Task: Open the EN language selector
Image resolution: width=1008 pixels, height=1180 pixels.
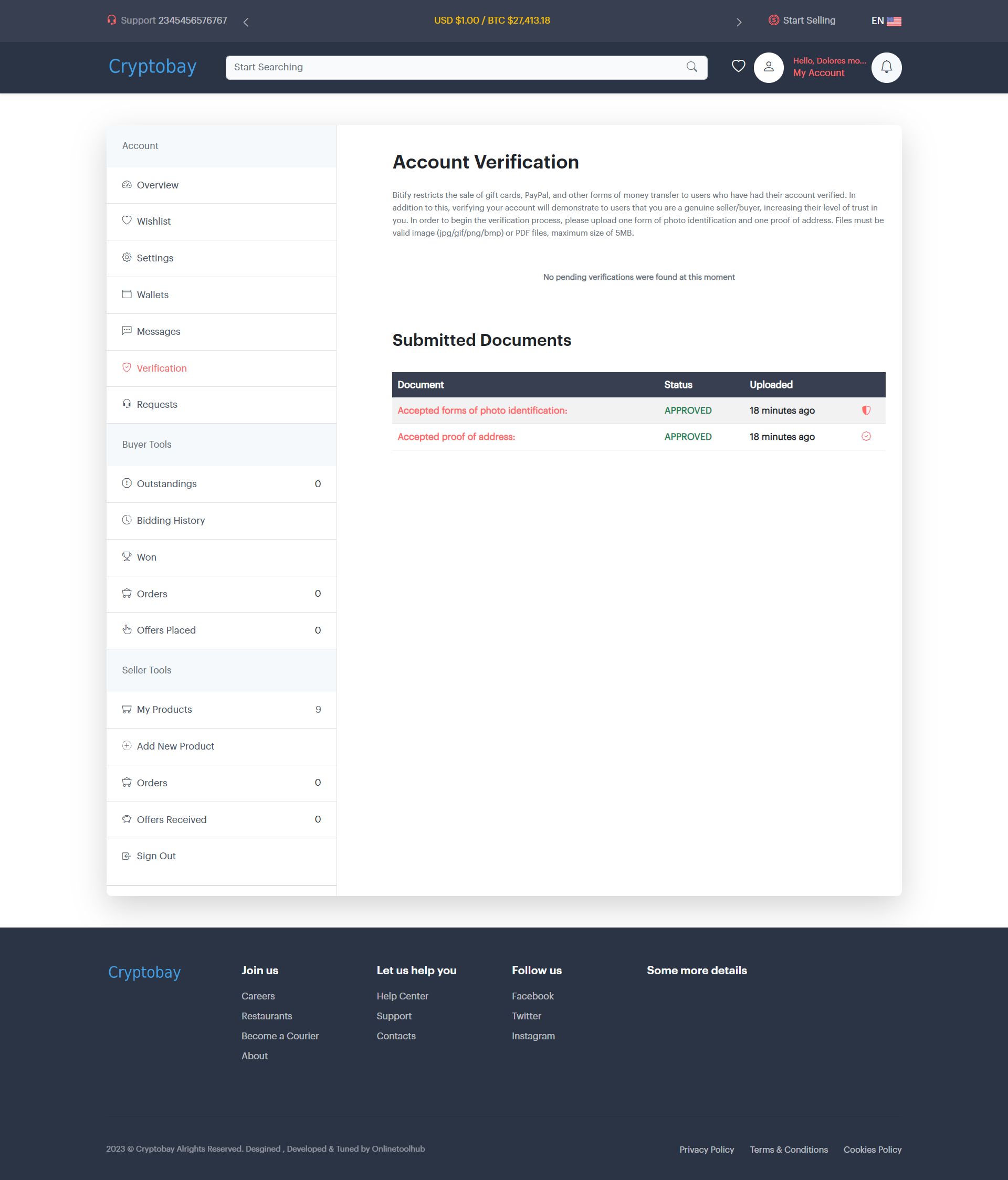Action: [x=886, y=21]
